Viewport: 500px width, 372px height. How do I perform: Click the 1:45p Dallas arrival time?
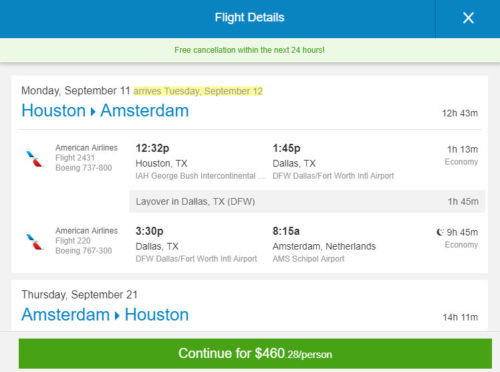[286, 148]
